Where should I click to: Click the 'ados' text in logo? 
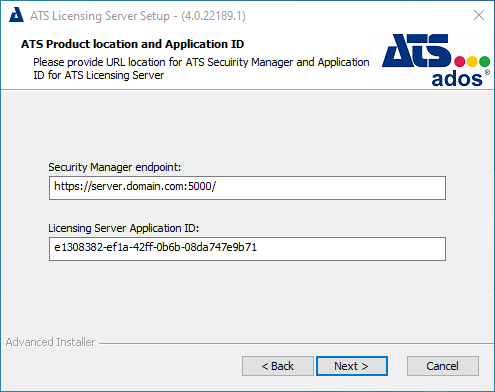(457, 79)
